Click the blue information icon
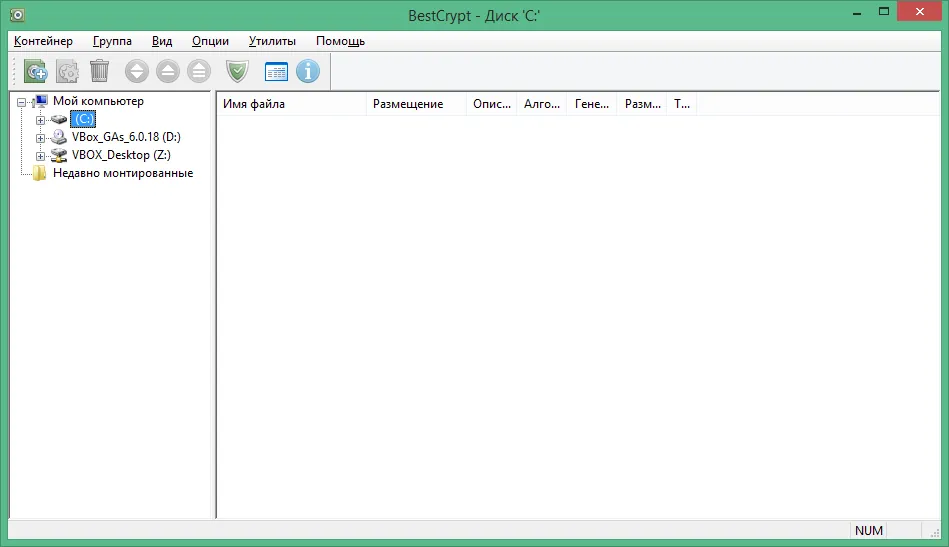This screenshot has height=547, width=949. tap(308, 71)
